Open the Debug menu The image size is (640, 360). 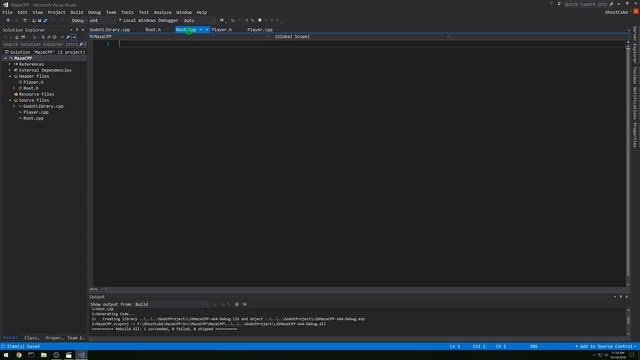94,12
